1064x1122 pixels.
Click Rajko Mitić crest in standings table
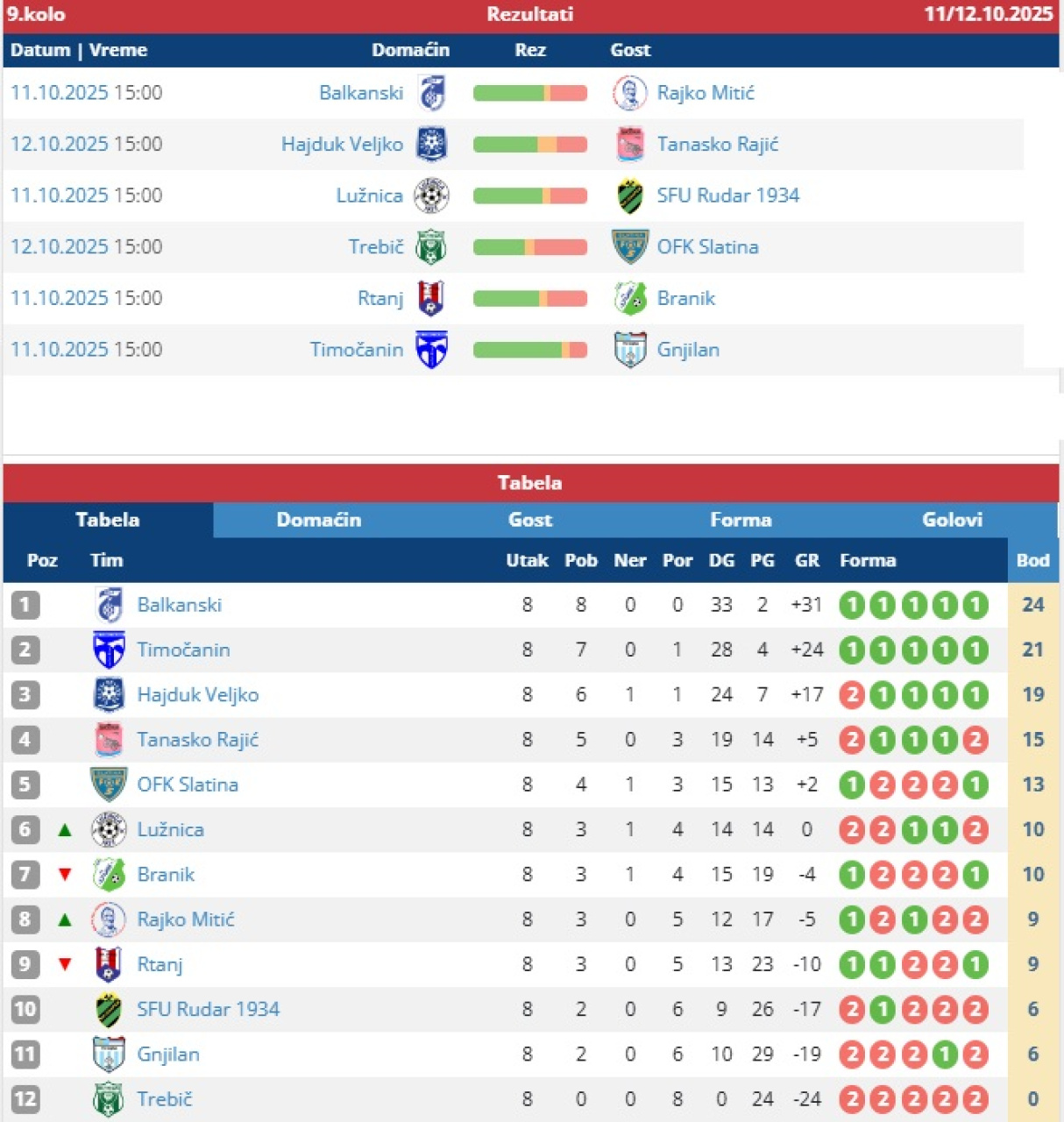(x=109, y=920)
